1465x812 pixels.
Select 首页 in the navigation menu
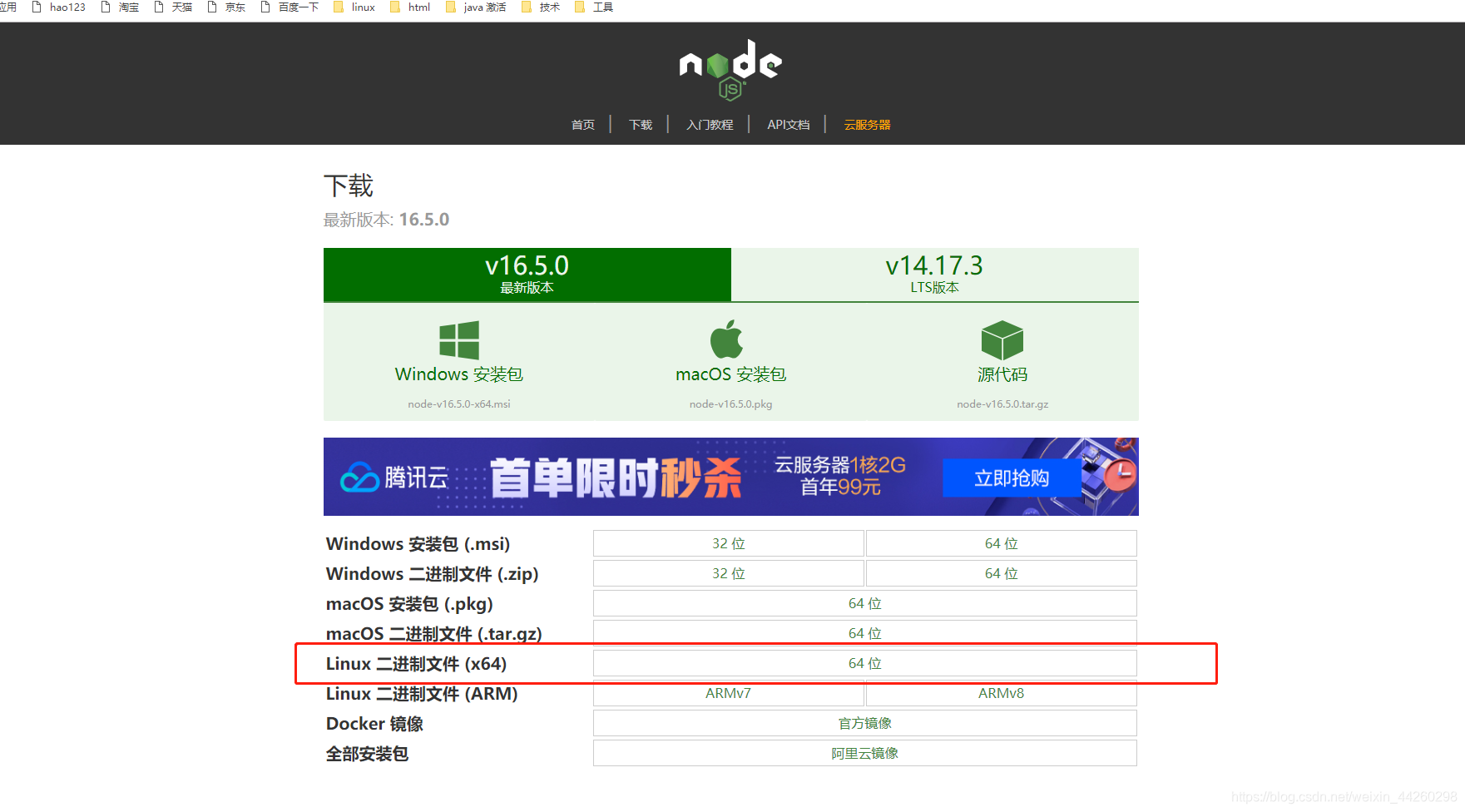coord(582,124)
